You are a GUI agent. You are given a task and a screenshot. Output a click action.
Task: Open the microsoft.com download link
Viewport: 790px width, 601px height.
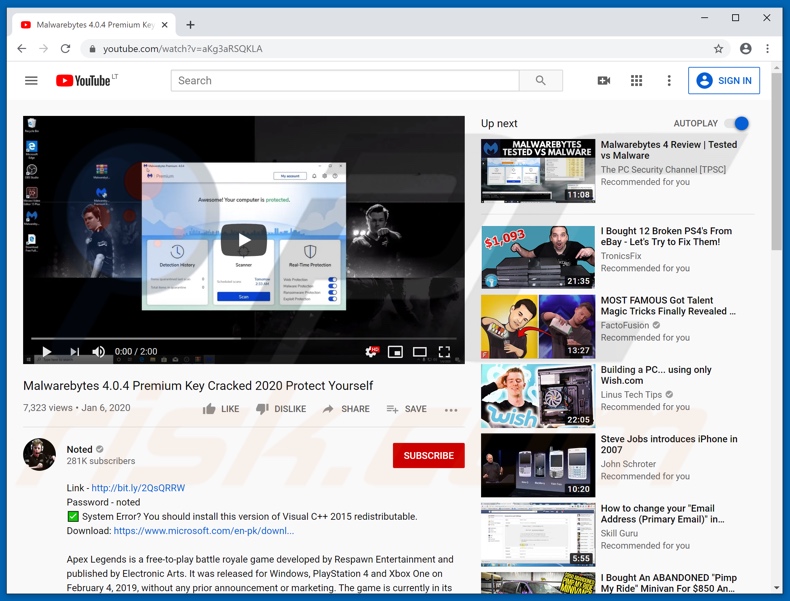[204, 530]
